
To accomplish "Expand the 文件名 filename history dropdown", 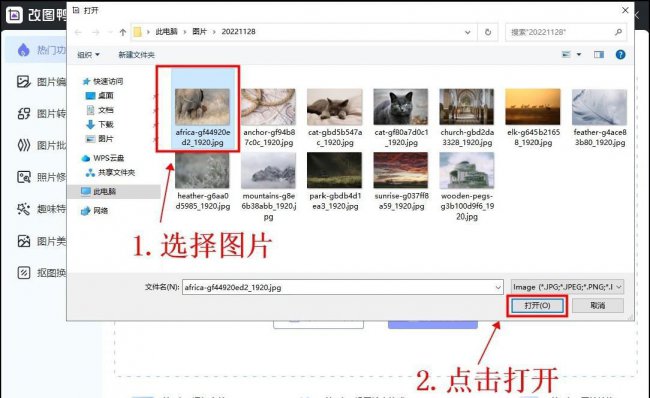I will coord(498,287).
